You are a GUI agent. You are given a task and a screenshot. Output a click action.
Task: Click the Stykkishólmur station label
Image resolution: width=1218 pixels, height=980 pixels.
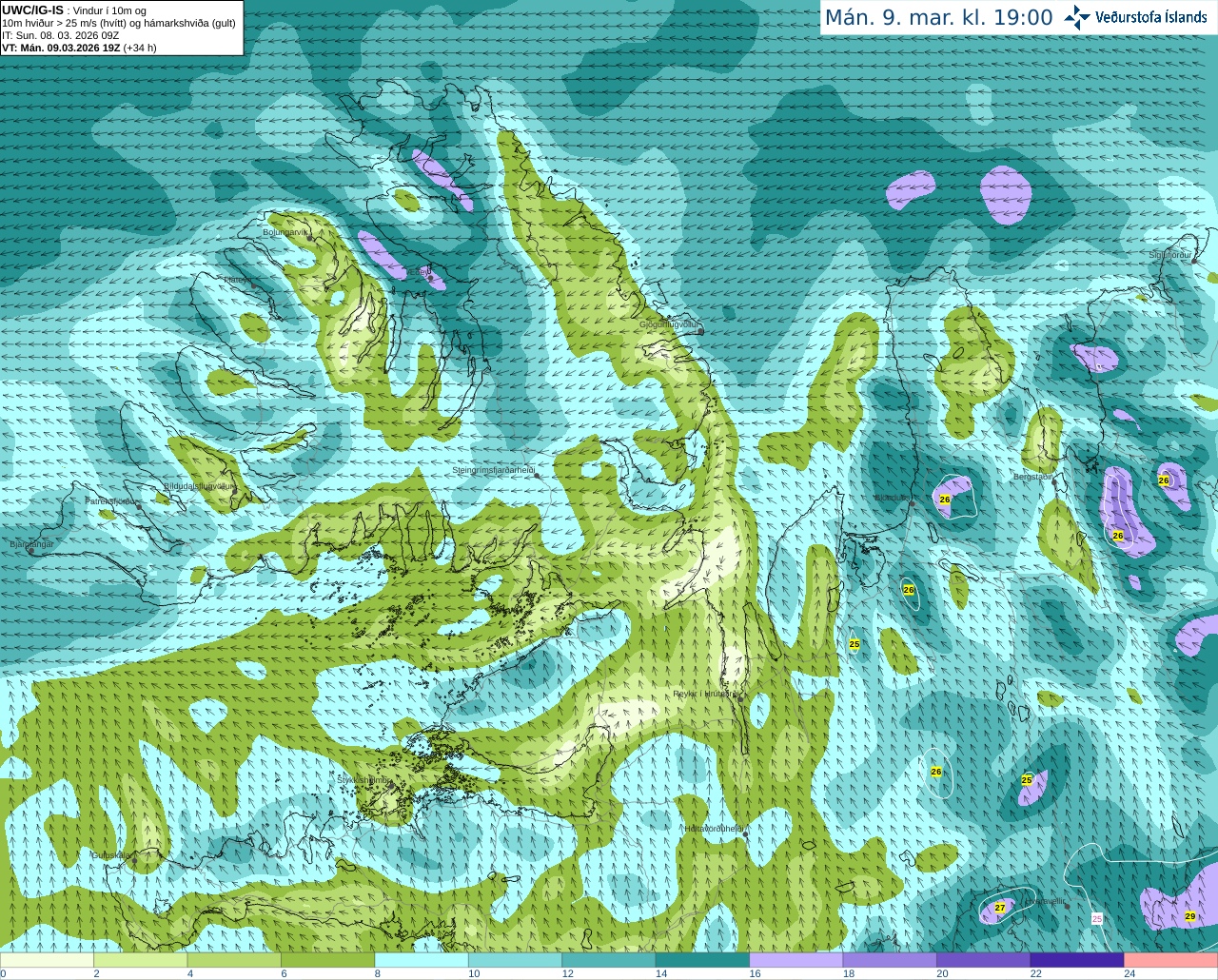coord(363,779)
